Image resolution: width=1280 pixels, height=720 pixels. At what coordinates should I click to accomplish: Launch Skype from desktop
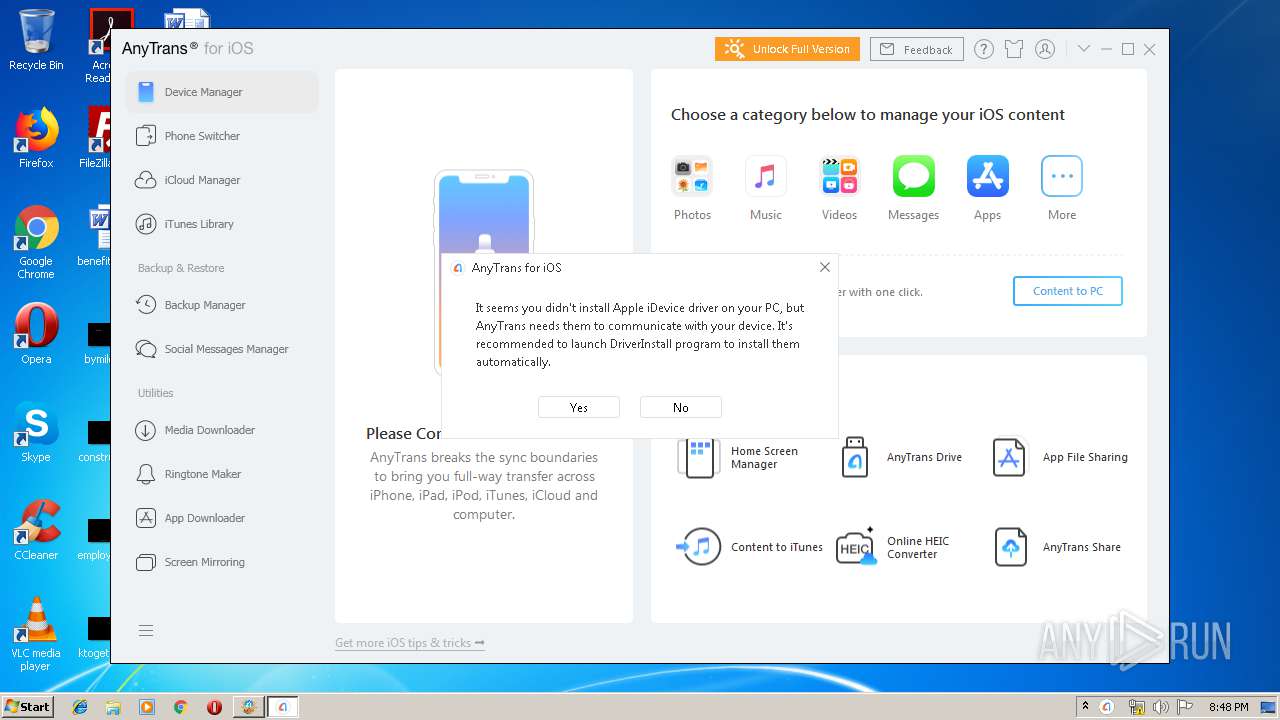(36, 432)
